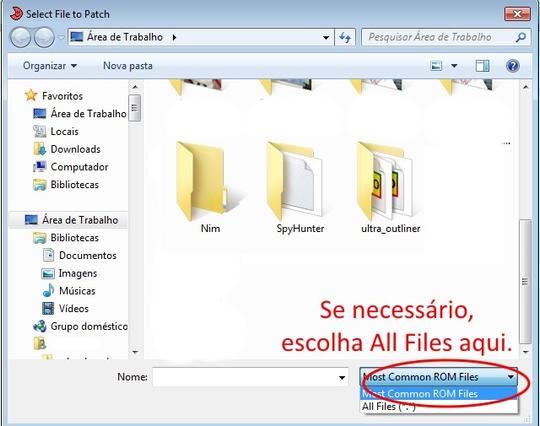The image size is (540, 426).
Task: Toggle the preview pane icon
Action: pyautogui.click(x=482, y=66)
